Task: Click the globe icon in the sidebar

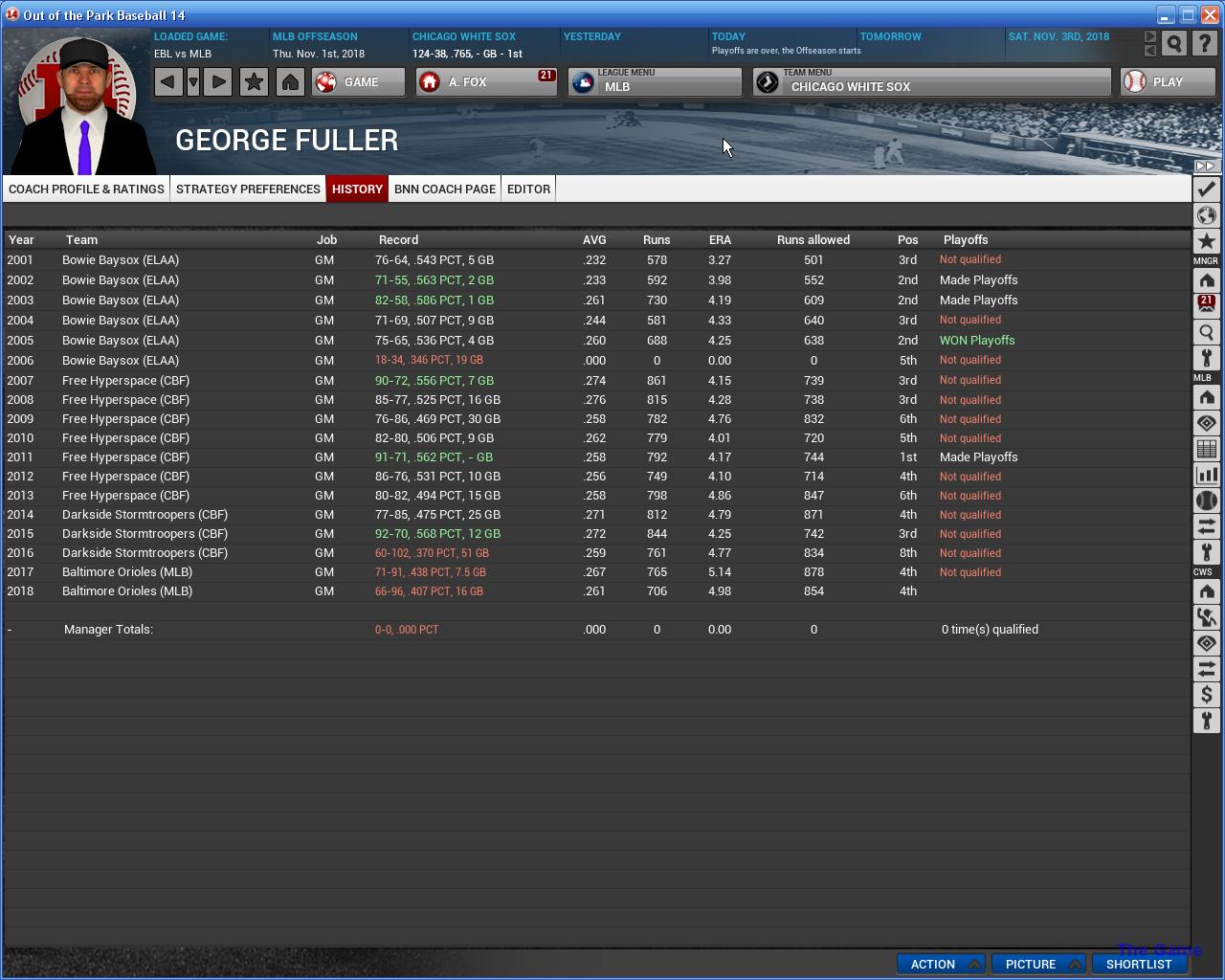Action: point(1206,215)
